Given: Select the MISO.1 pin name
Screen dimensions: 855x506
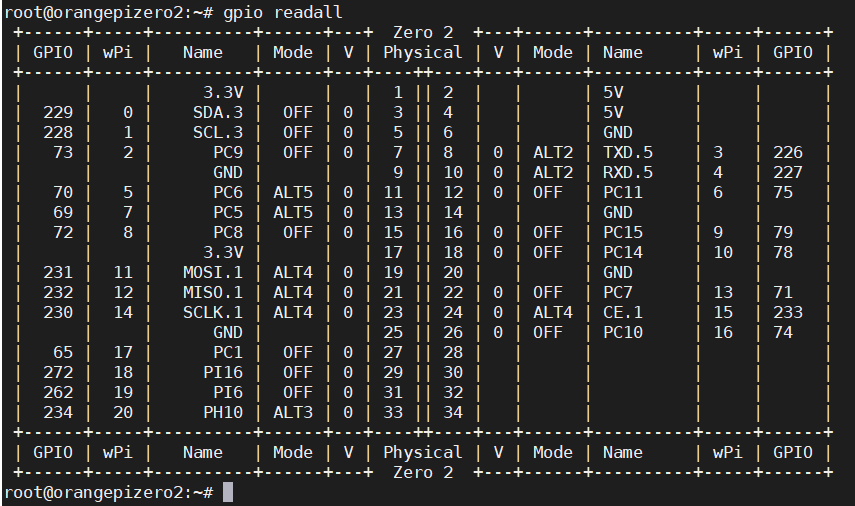Looking at the screenshot, I should tap(213, 293).
